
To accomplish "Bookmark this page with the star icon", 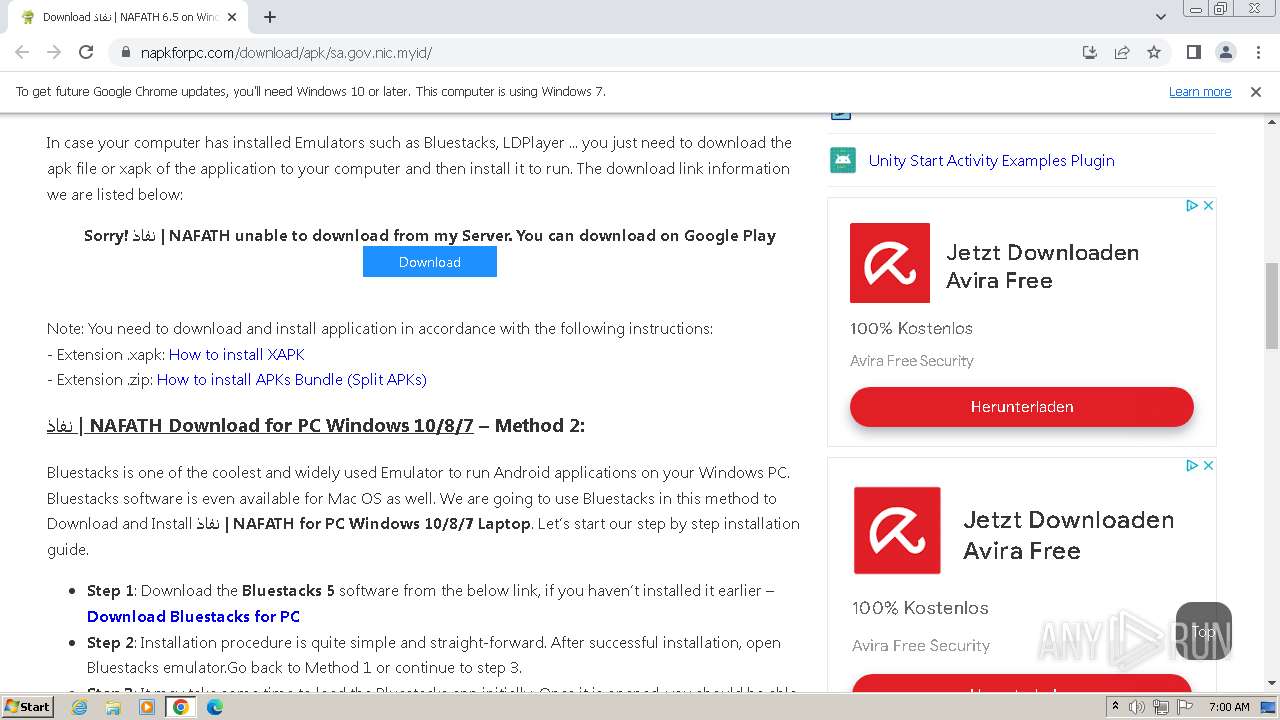I will click(x=1154, y=52).
